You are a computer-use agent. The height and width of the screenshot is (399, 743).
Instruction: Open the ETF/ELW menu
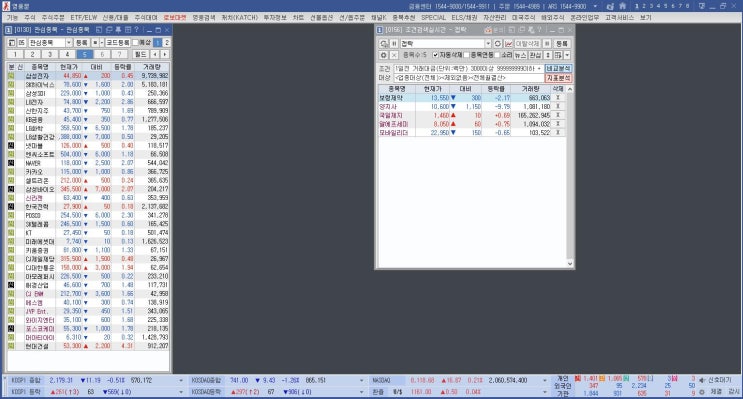[83, 18]
